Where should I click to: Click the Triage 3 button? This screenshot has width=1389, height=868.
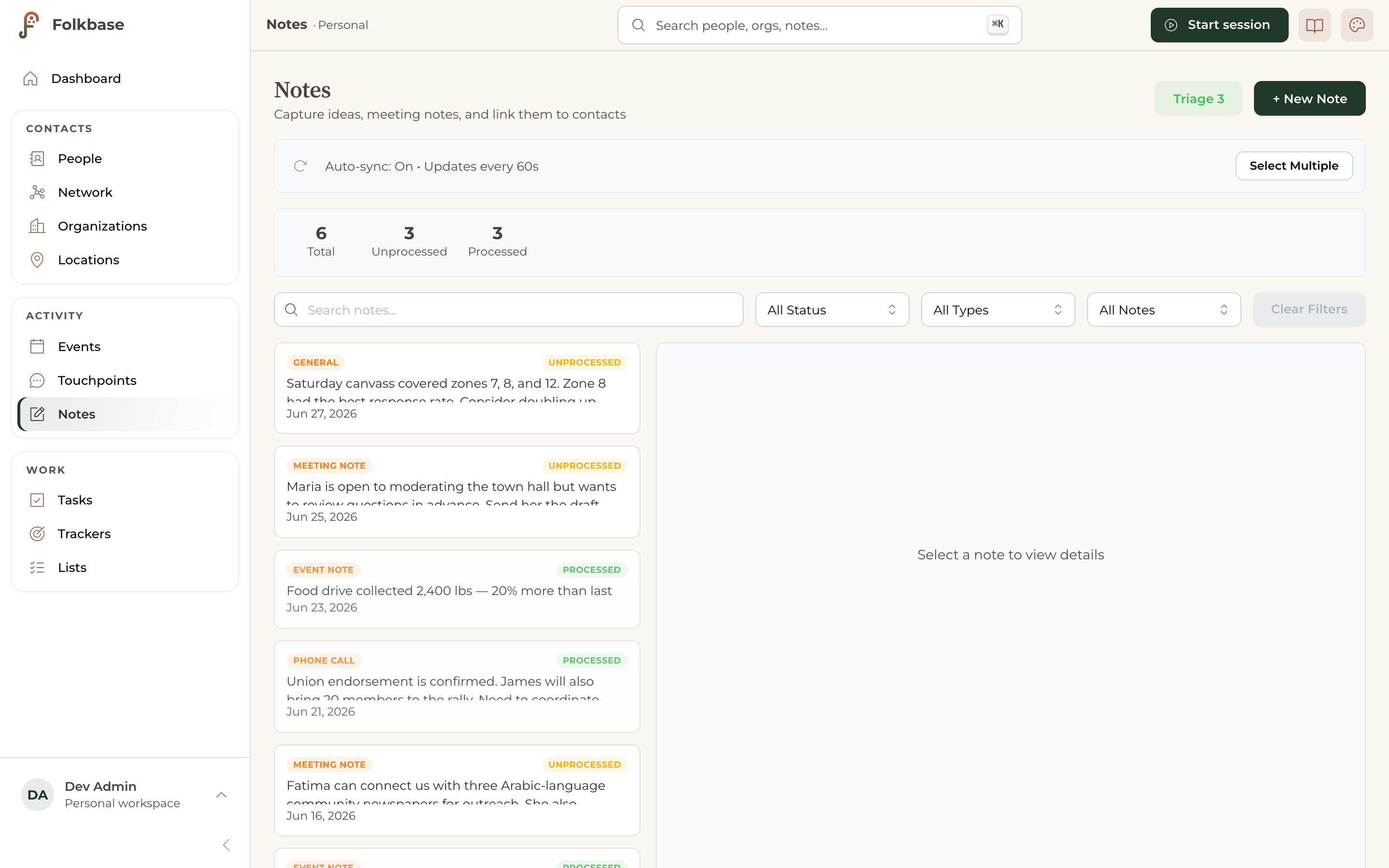(x=1198, y=99)
